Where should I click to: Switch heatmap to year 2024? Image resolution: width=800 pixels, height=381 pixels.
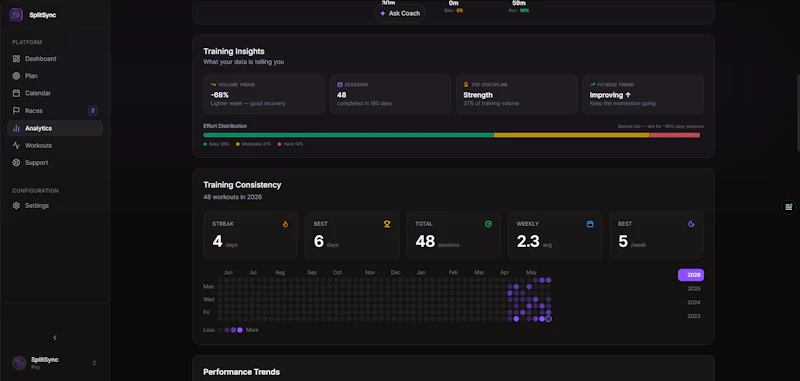(x=693, y=302)
